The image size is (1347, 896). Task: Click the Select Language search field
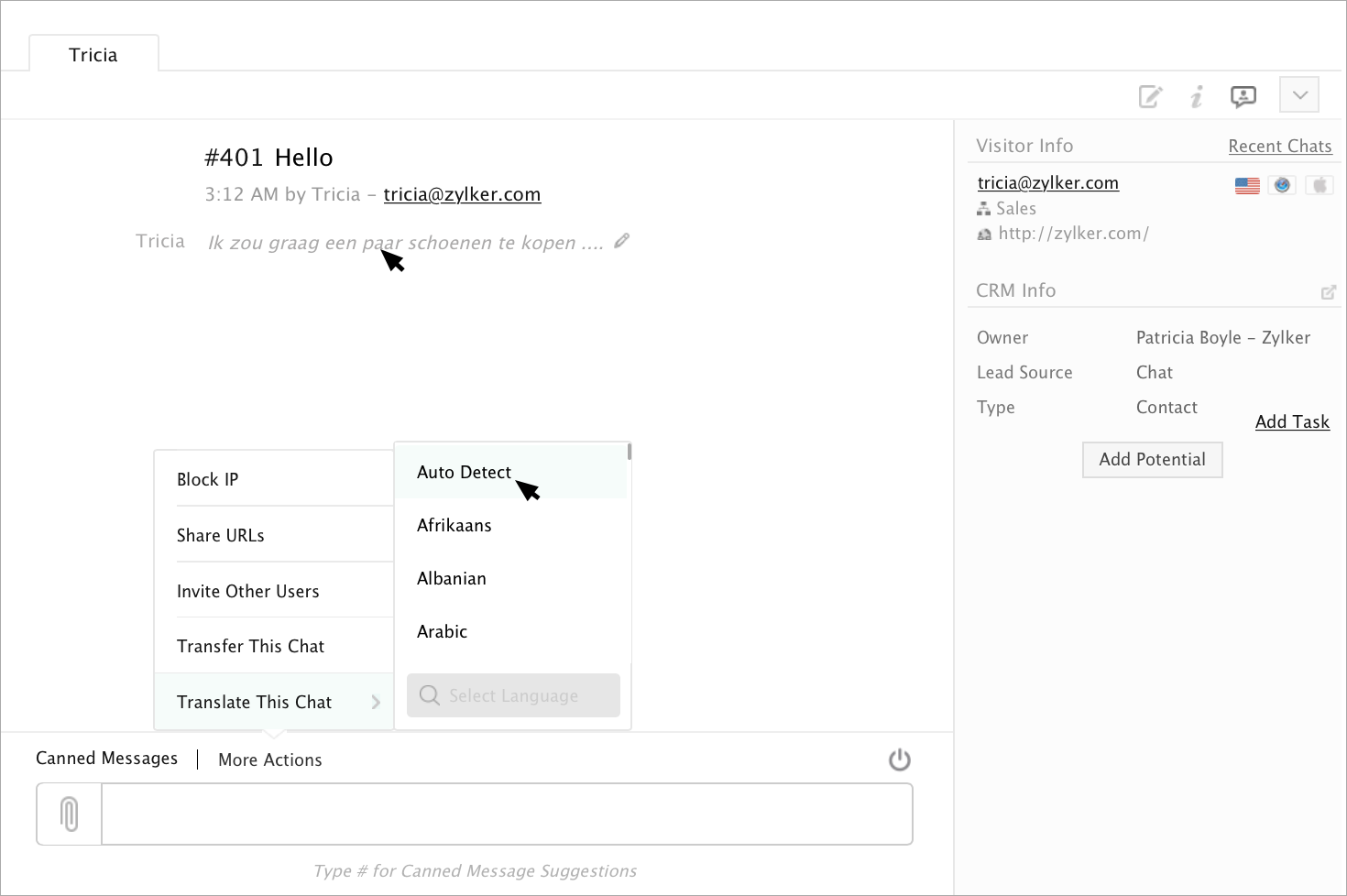(514, 695)
